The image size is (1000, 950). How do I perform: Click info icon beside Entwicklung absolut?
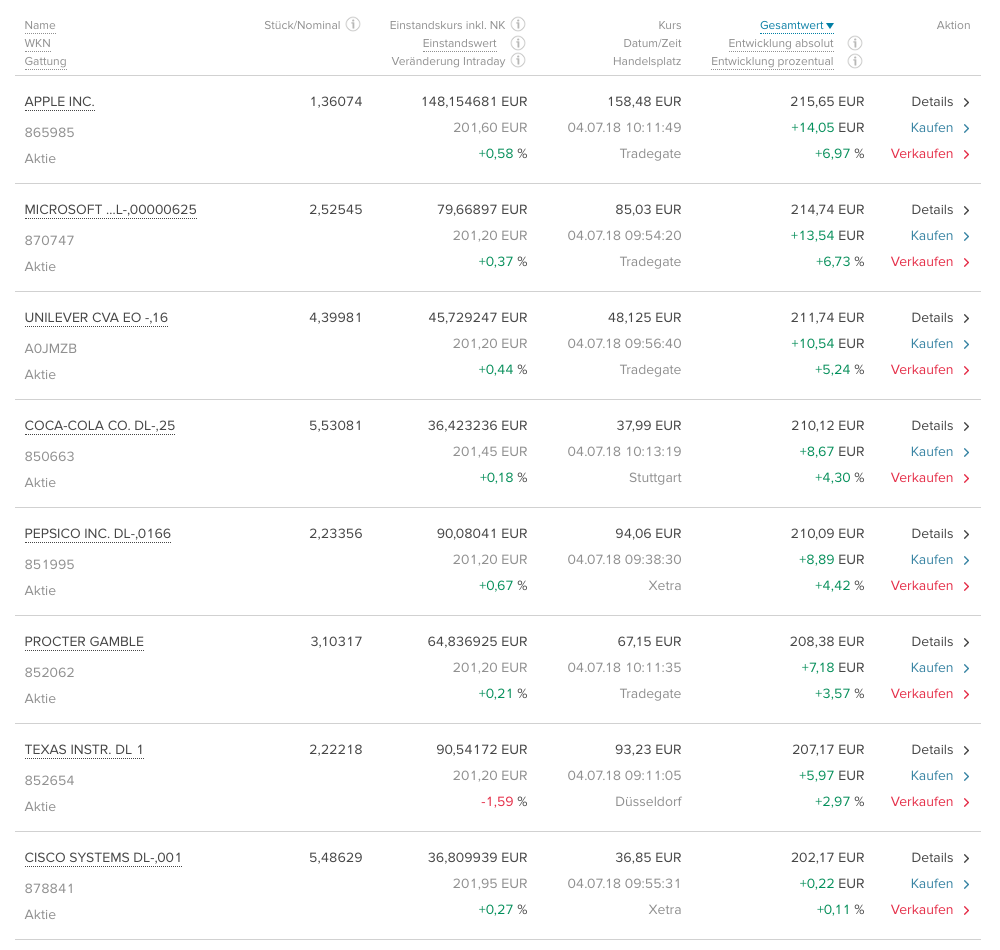(x=855, y=43)
